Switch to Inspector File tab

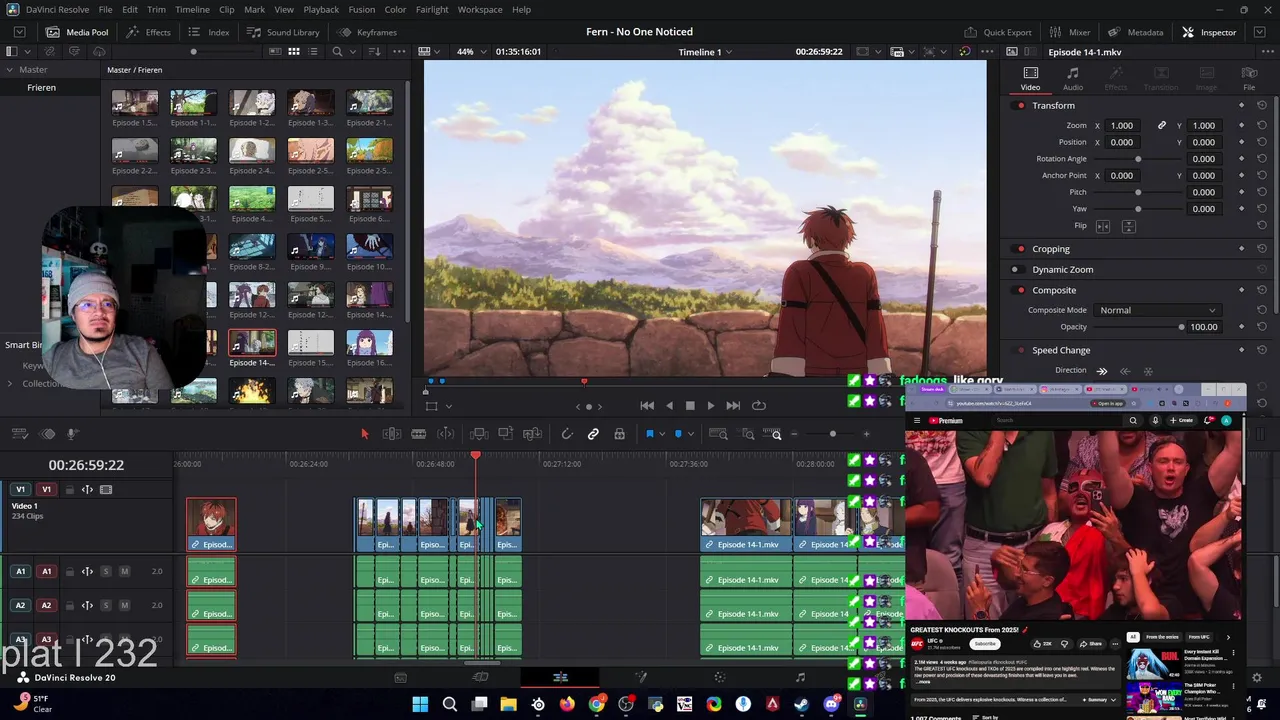click(x=1249, y=78)
